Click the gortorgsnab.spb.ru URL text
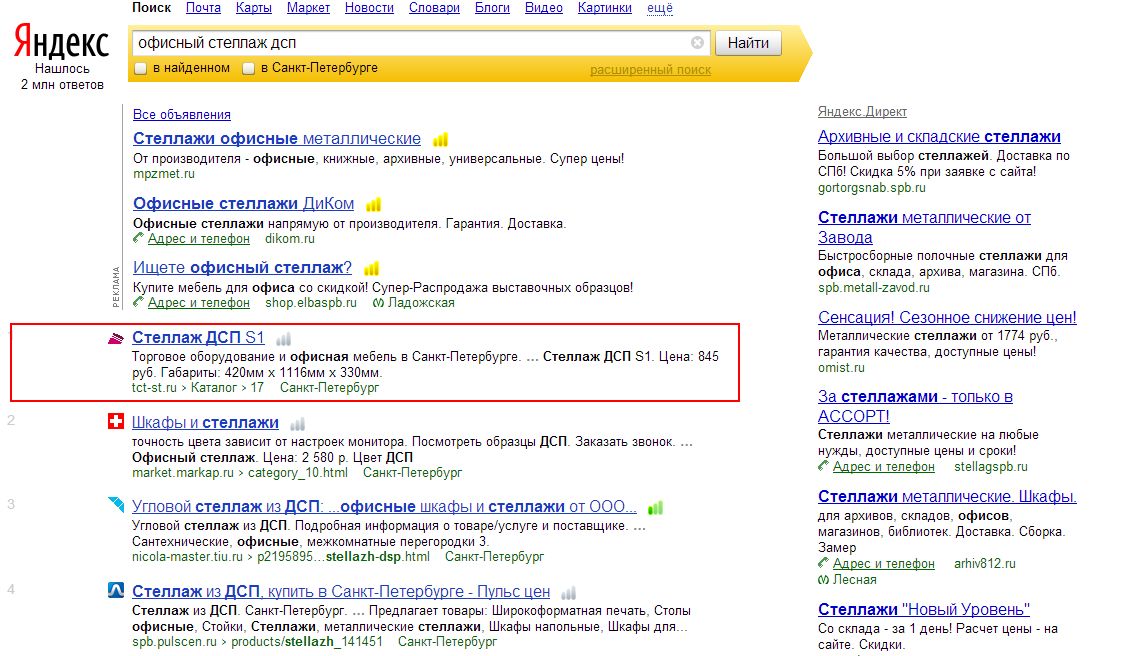Image resolution: width=1132 pixels, height=656 pixels. tap(871, 188)
